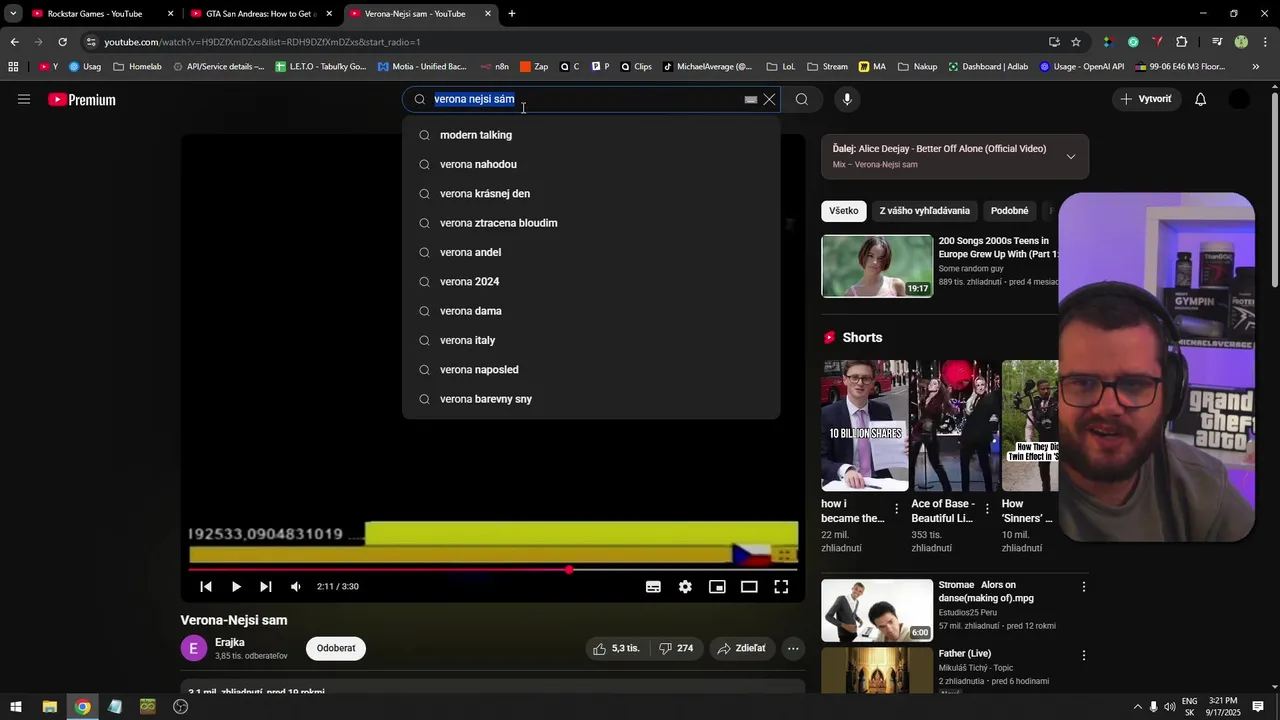Go to YouTube Premium home logo
Viewport: 1280px width, 720px height.
pos(82,99)
